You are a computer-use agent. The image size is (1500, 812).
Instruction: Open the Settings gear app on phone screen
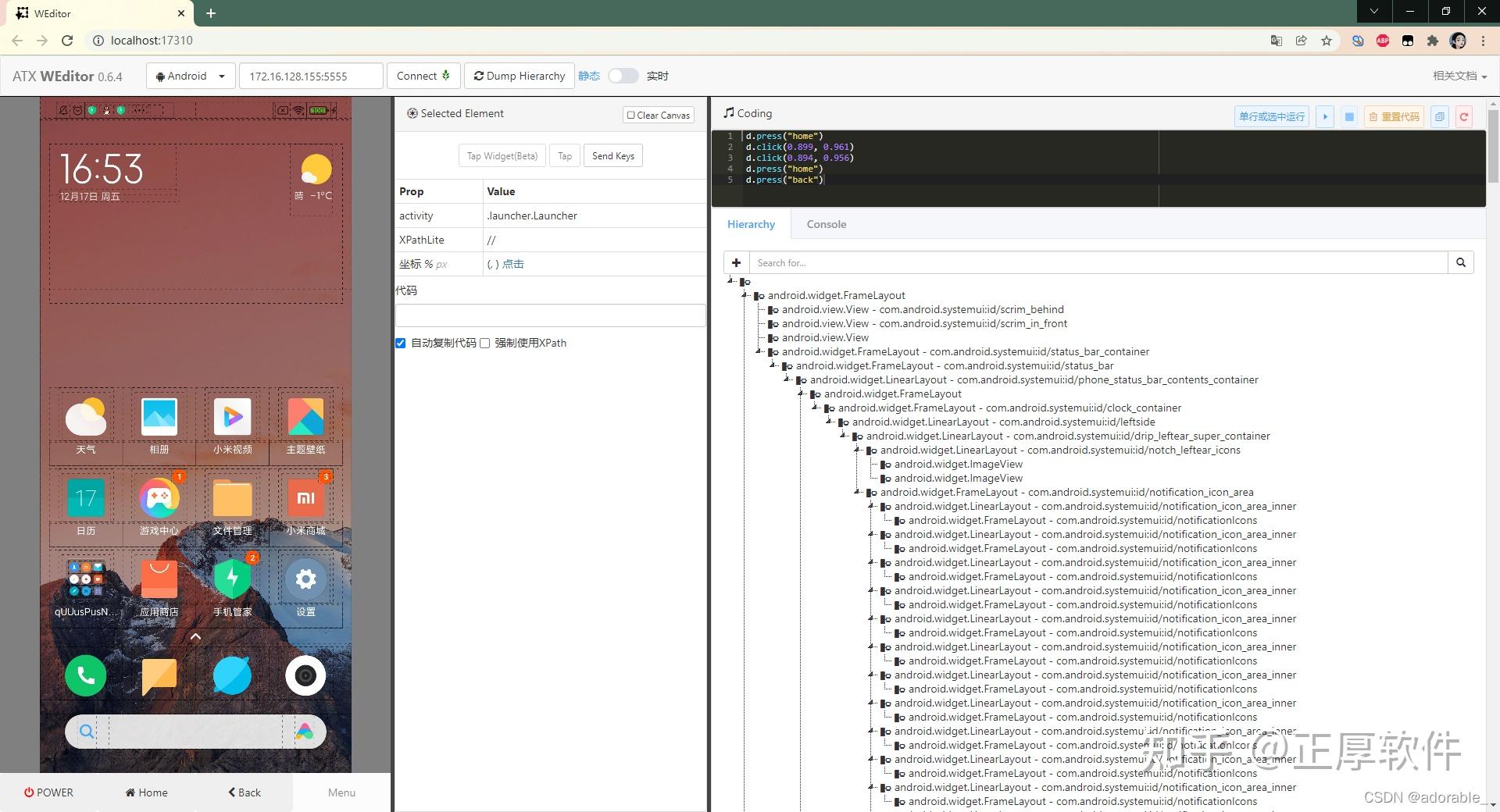point(305,579)
